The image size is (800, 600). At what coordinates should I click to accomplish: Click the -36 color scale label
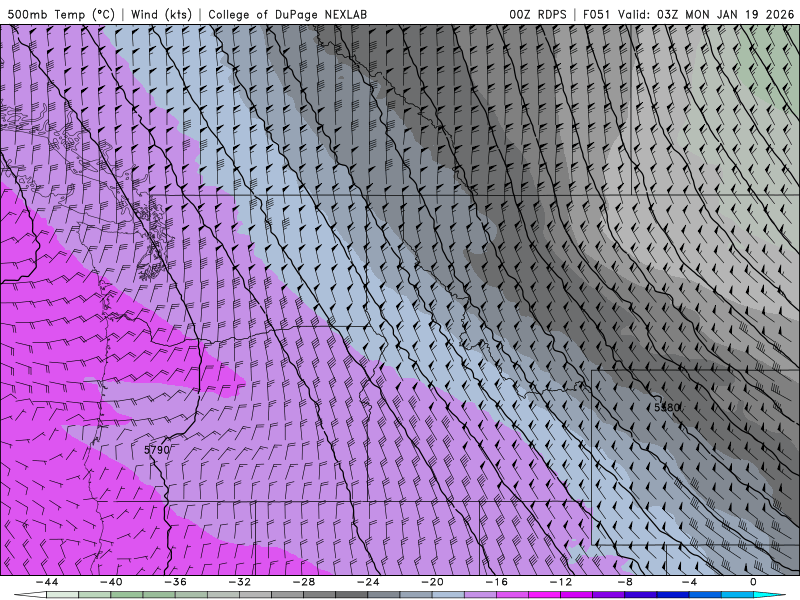[176, 582]
